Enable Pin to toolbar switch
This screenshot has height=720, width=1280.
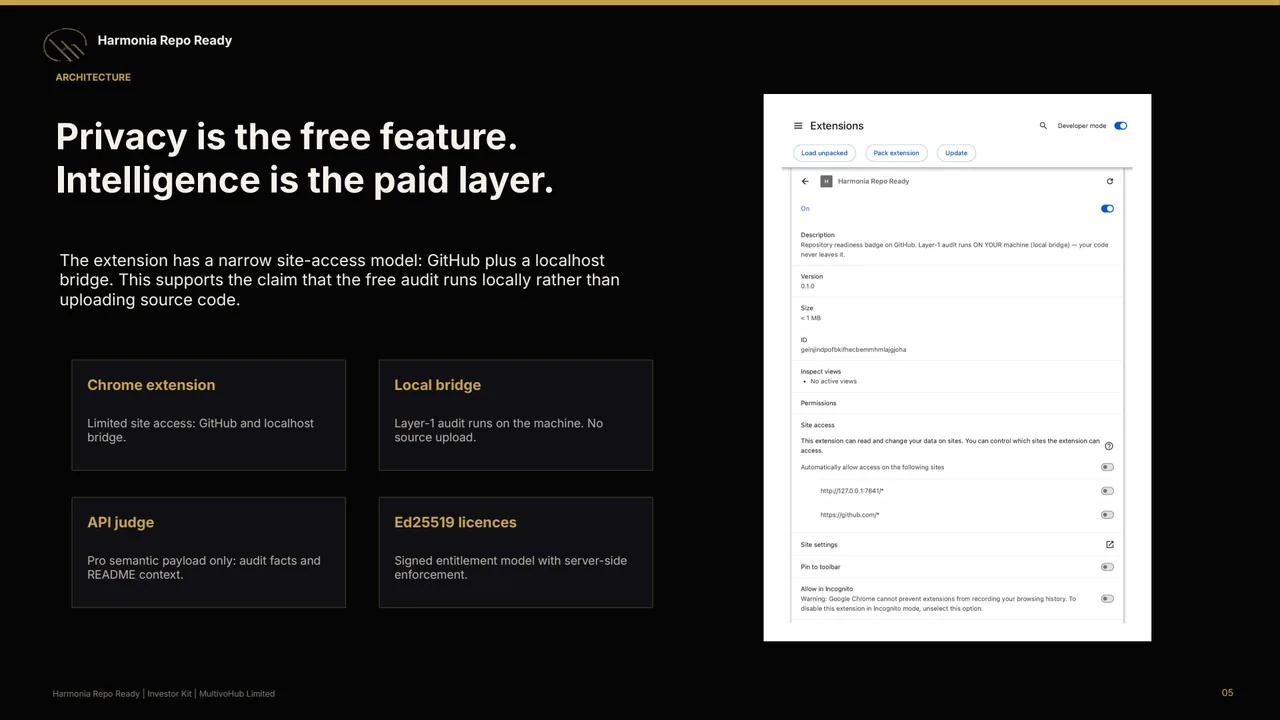[x=1107, y=567]
